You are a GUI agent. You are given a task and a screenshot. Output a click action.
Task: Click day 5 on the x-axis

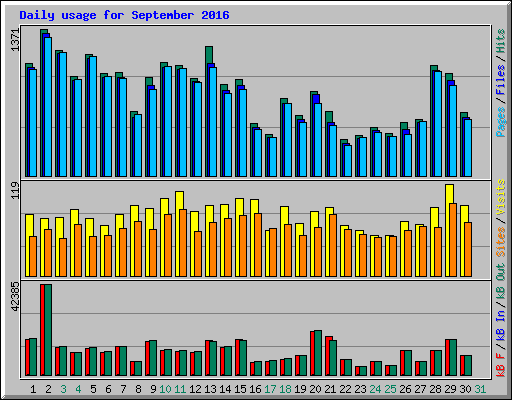click(93, 389)
